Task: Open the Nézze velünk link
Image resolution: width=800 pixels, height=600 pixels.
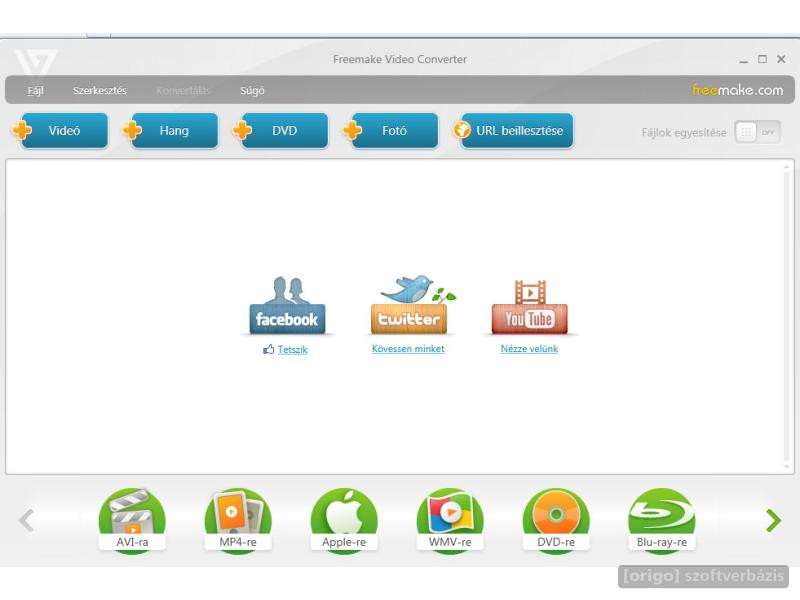Action: [529, 349]
